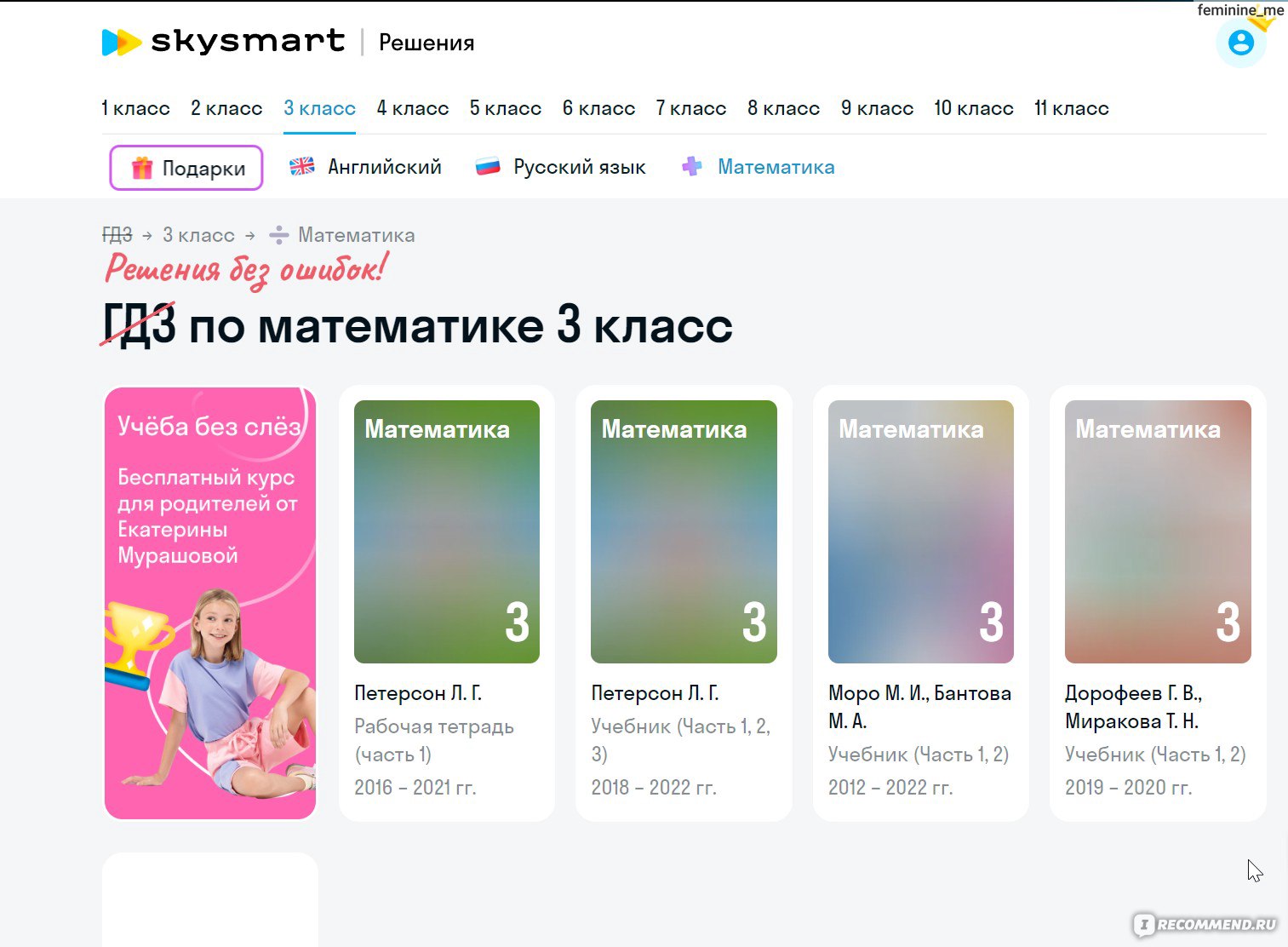Click the Учебник (Часть 1, 2, 3) text
This screenshot has height=947, width=1288.
pos(680,740)
